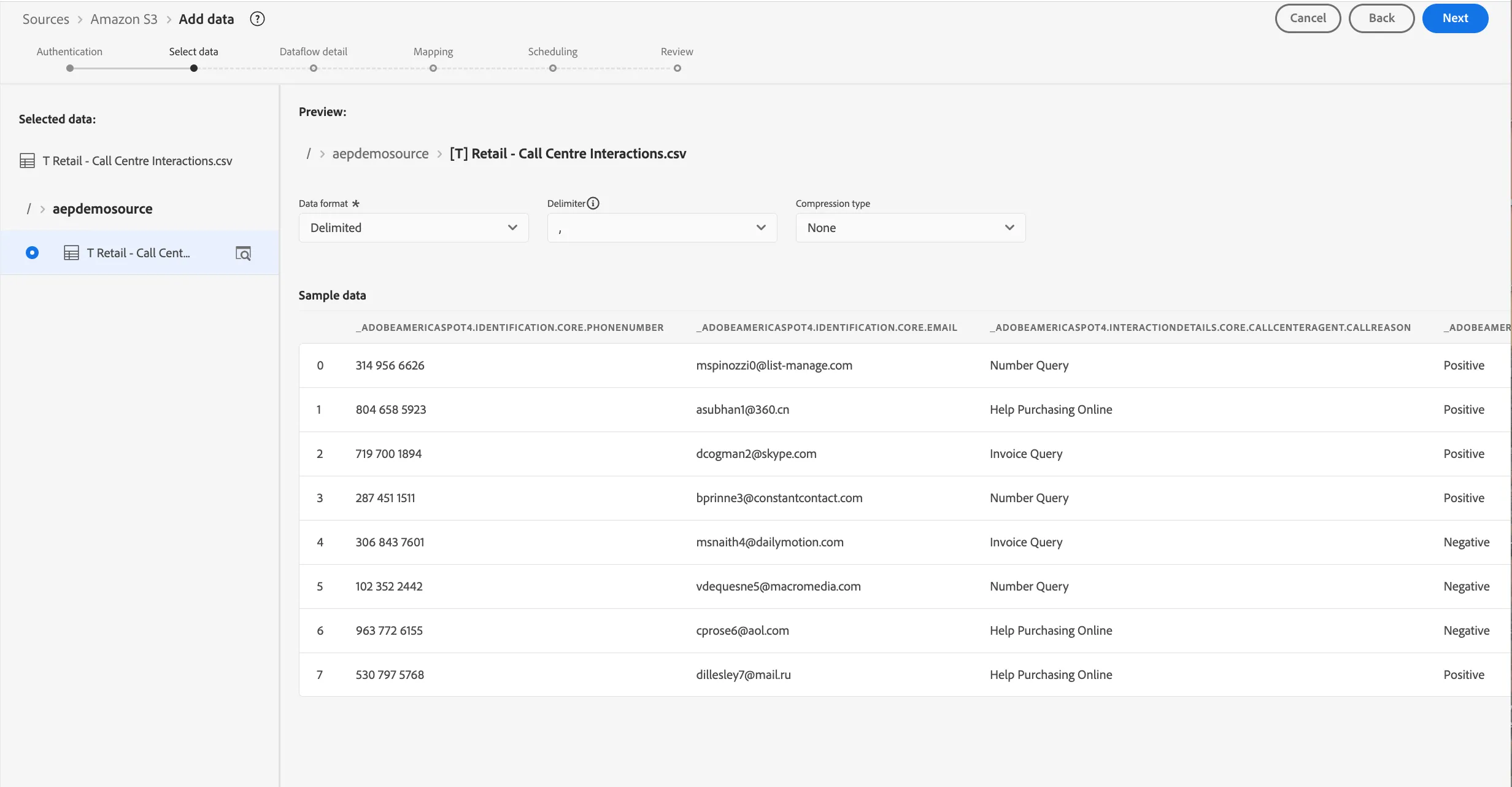Screen dimensions: 1512x787
Task: Click file table icon in aepdemosource folder row
Action: [71, 253]
